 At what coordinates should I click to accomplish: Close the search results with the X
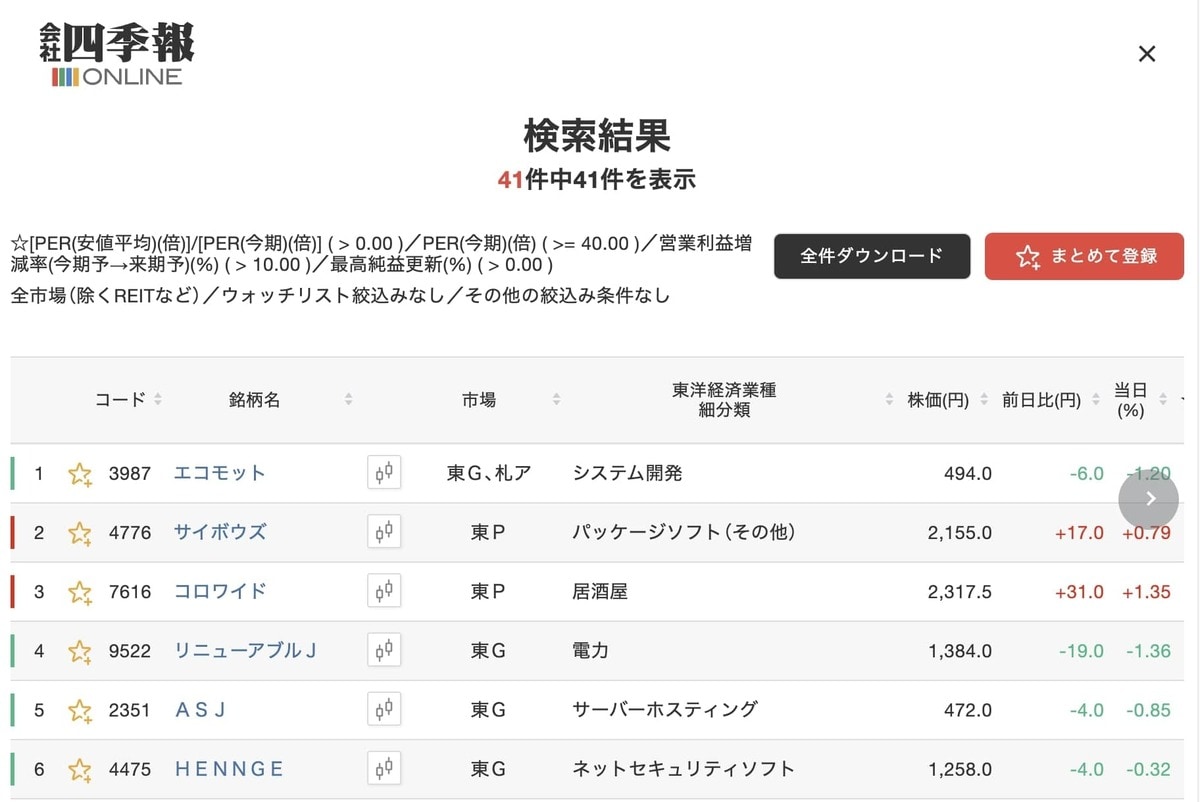click(1147, 54)
